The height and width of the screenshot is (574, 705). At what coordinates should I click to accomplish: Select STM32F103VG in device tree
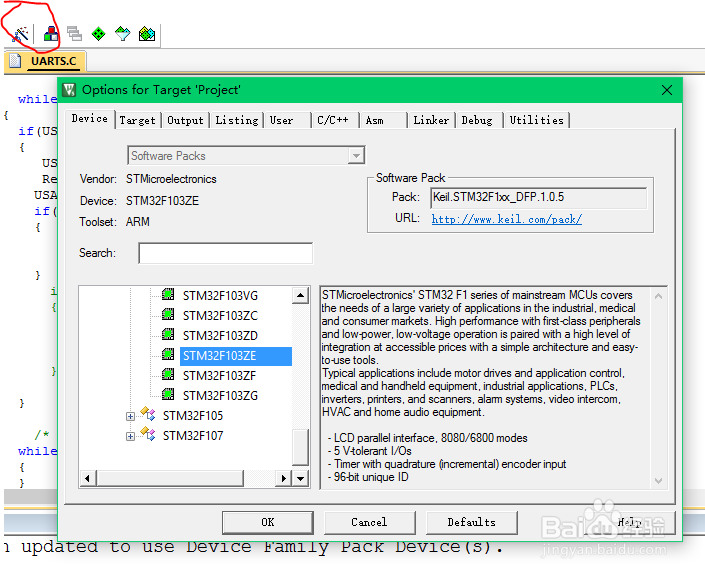pyautogui.click(x=220, y=296)
